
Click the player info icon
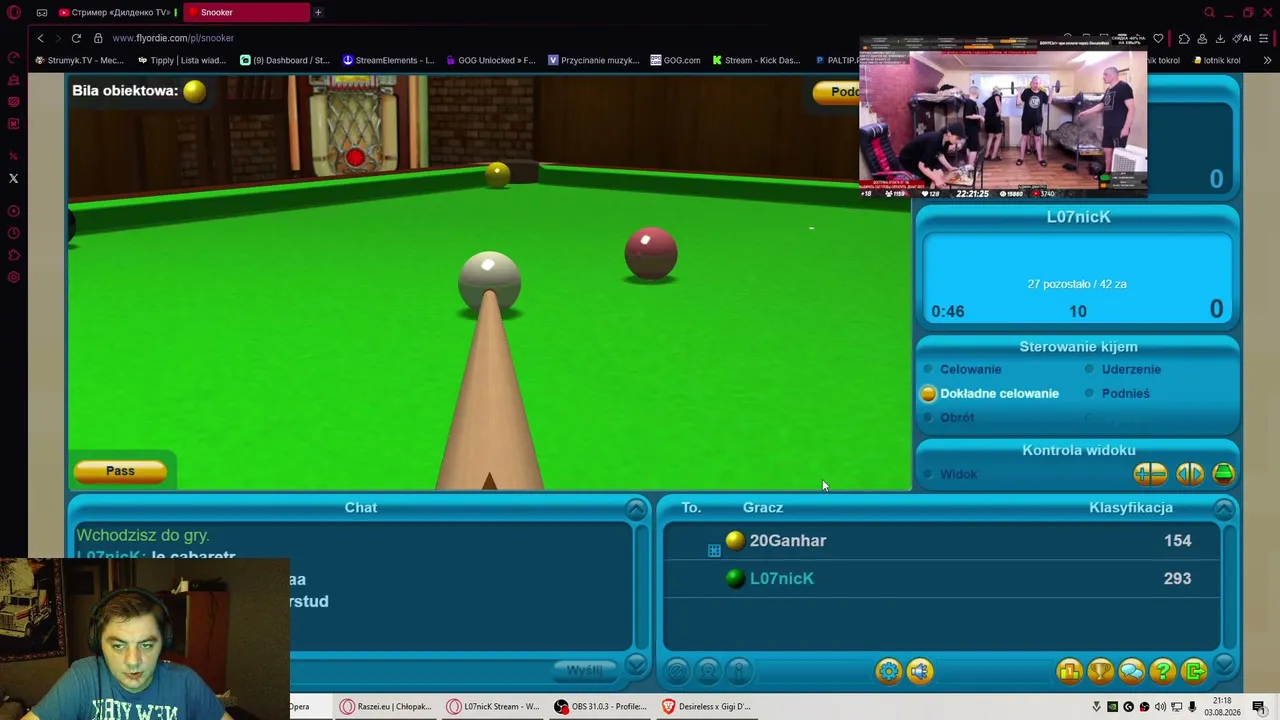click(x=739, y=671)
